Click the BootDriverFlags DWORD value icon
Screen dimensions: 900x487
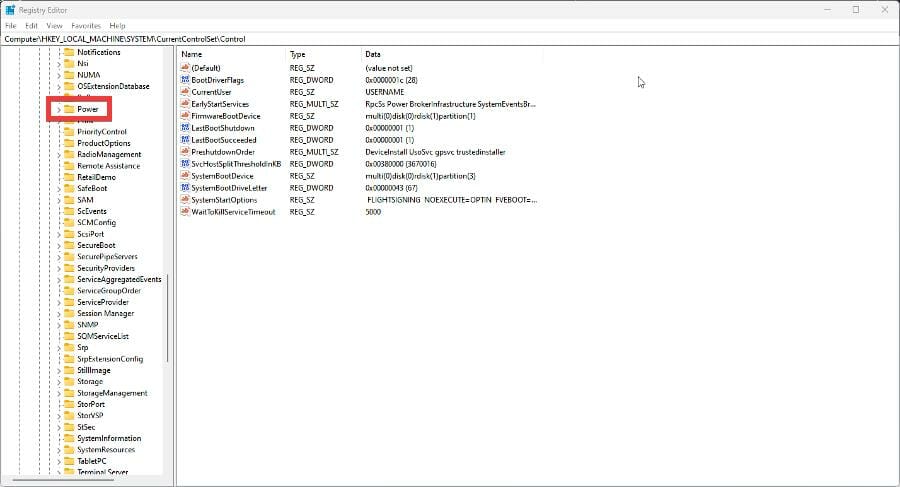coord(185,80)
